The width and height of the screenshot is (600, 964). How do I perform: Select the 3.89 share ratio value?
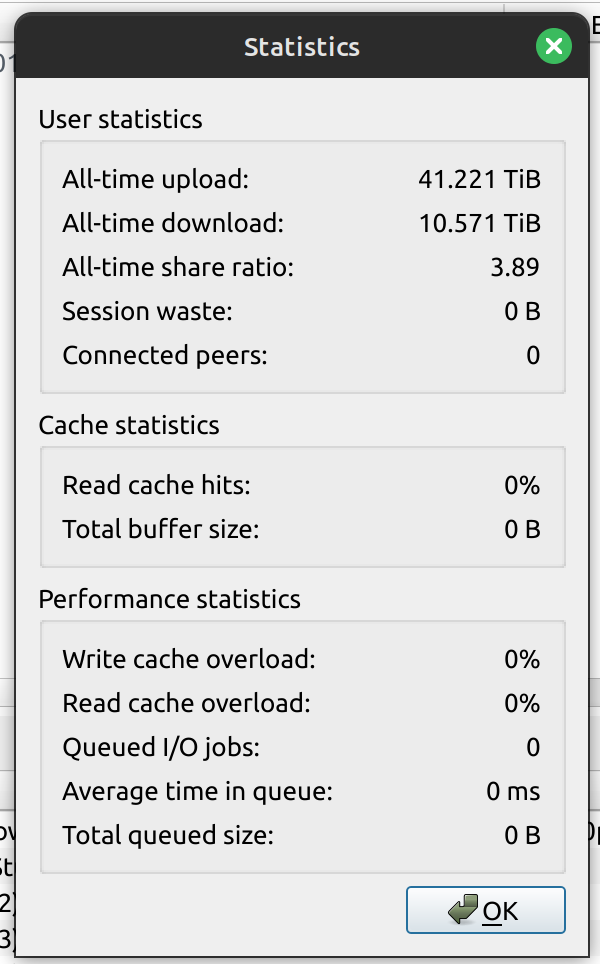click(515, 267)
